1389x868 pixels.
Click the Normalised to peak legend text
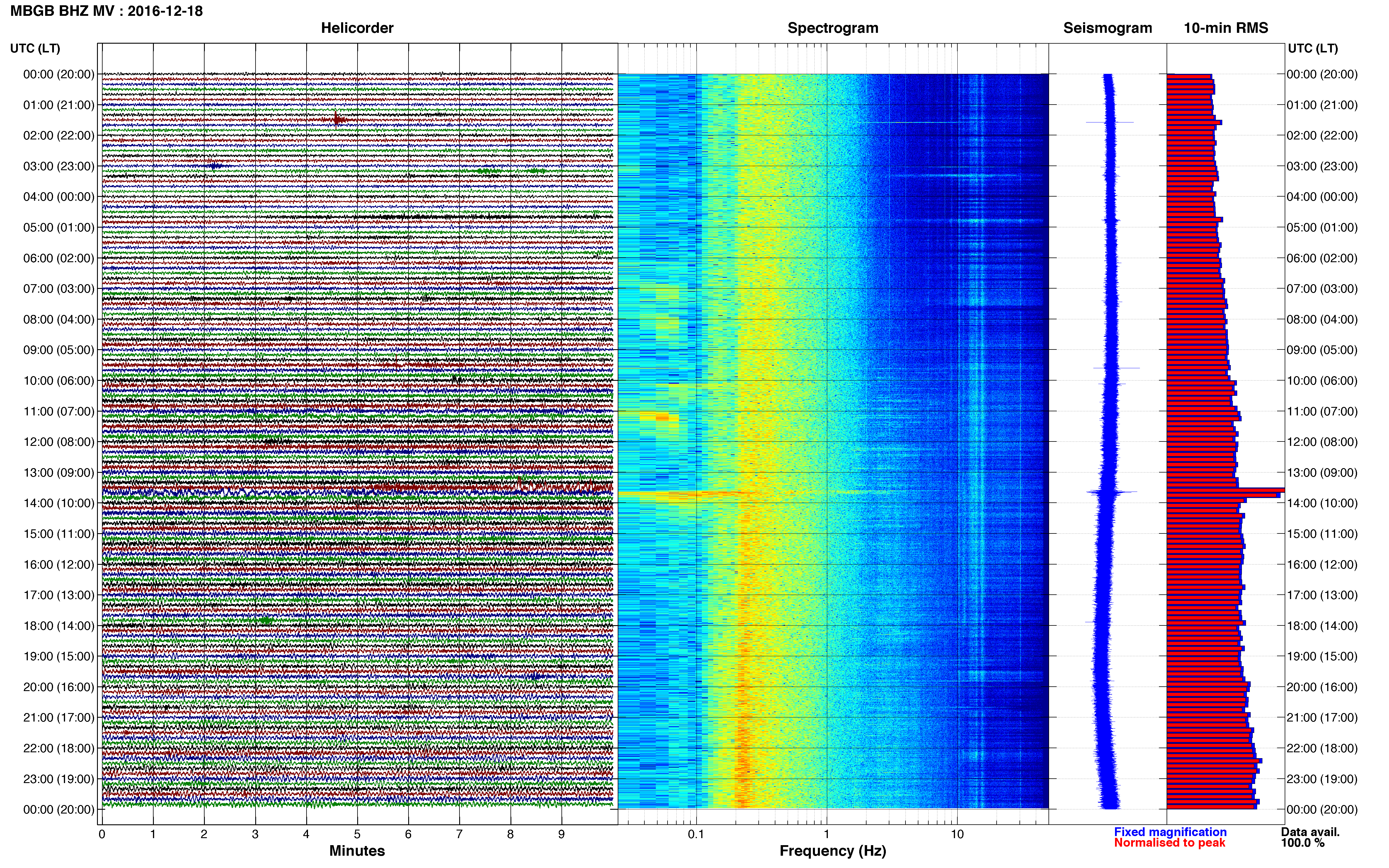pyautogui.click(x=1170, y=843)
